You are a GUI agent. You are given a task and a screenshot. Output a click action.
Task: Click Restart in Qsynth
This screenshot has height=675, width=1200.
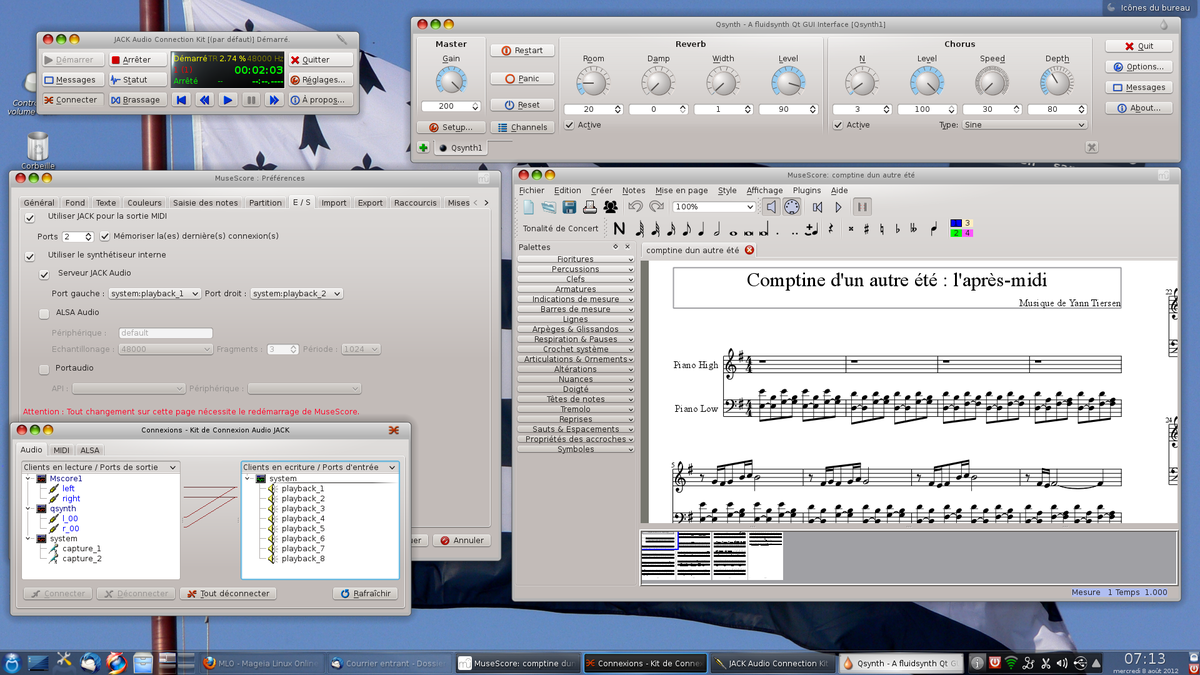pyautogui.click(x=522, y=50)
